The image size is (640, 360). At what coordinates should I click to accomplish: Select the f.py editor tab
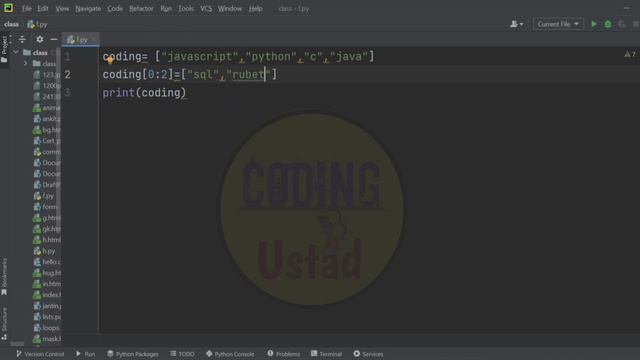(80, 40)
